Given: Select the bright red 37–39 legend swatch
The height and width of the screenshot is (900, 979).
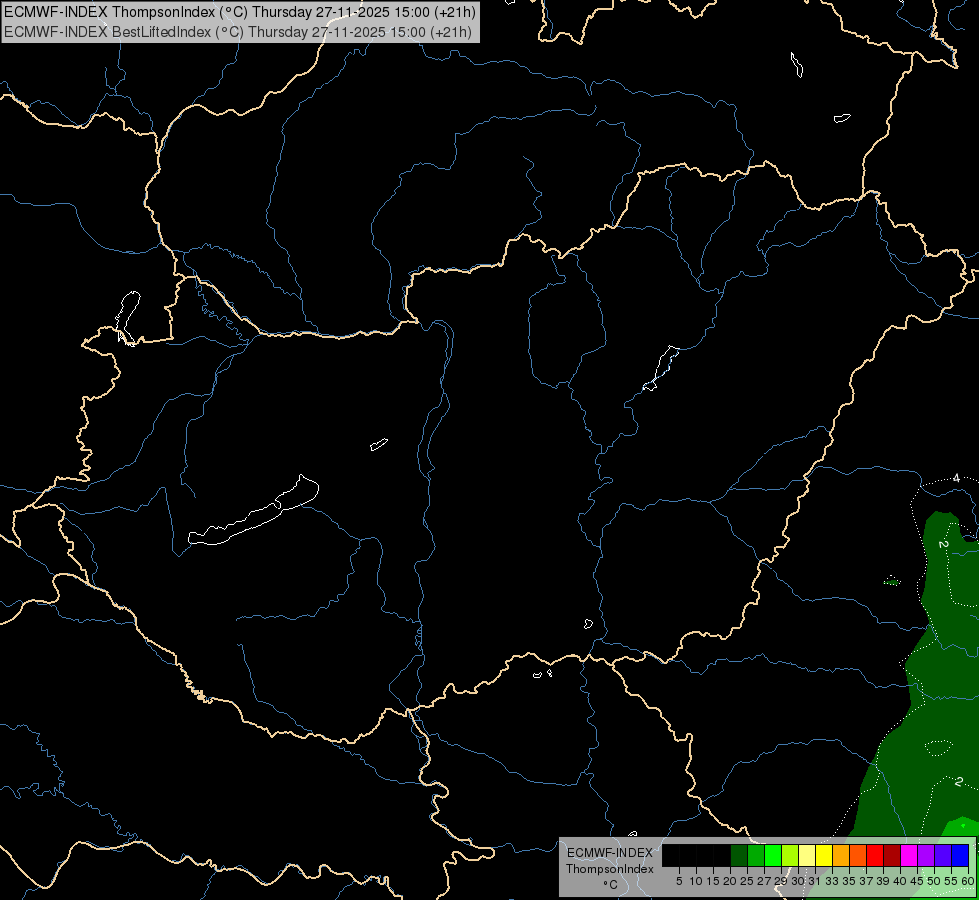Looking at the screenshot, I should (875, 855).
